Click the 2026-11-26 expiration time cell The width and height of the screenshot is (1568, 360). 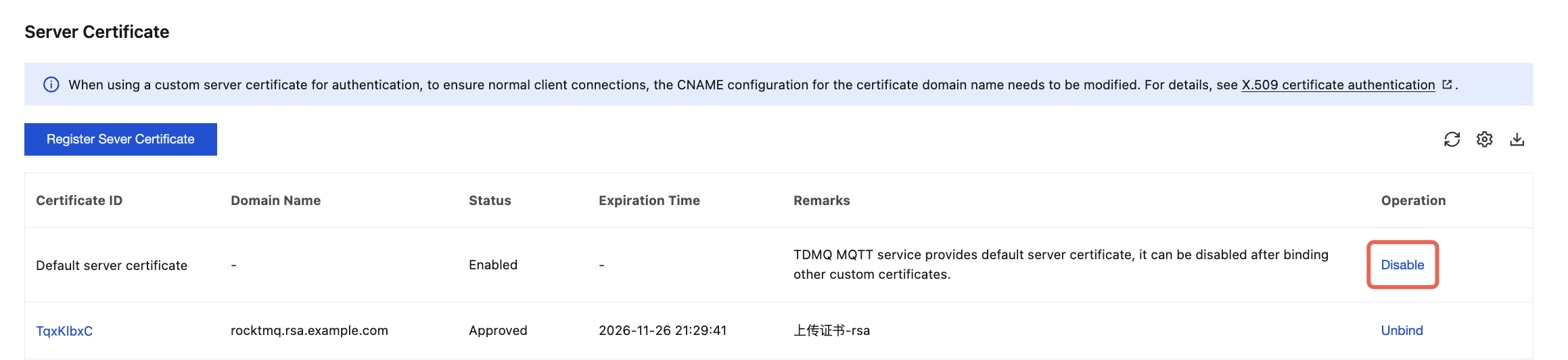(662, 330)
